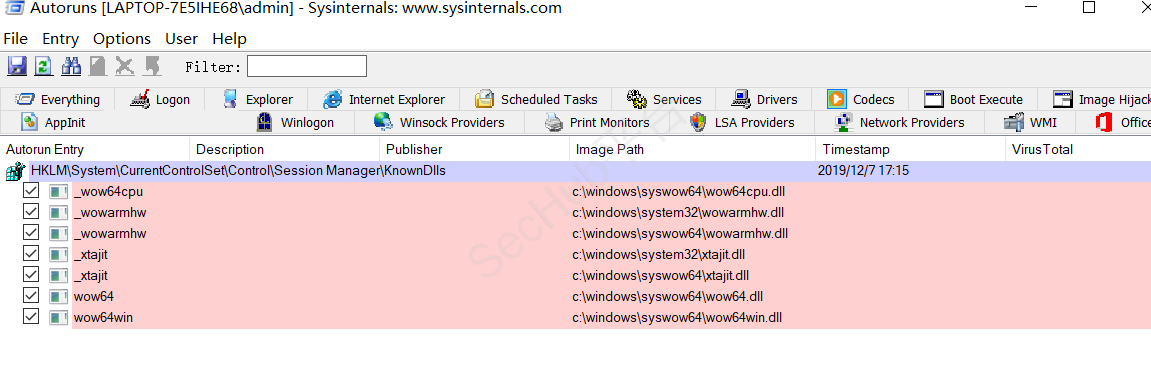
Task: Switch to the Scheduled Tasks tab
Action: tap(537, 99)
